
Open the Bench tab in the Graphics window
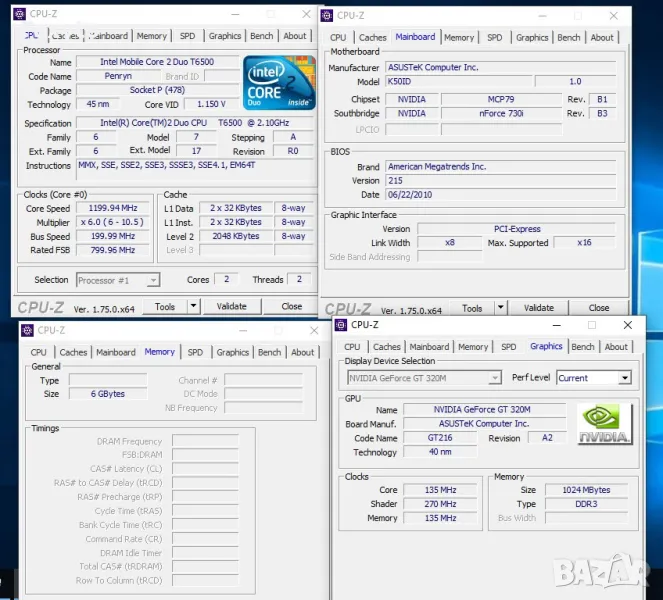(582, 347)
